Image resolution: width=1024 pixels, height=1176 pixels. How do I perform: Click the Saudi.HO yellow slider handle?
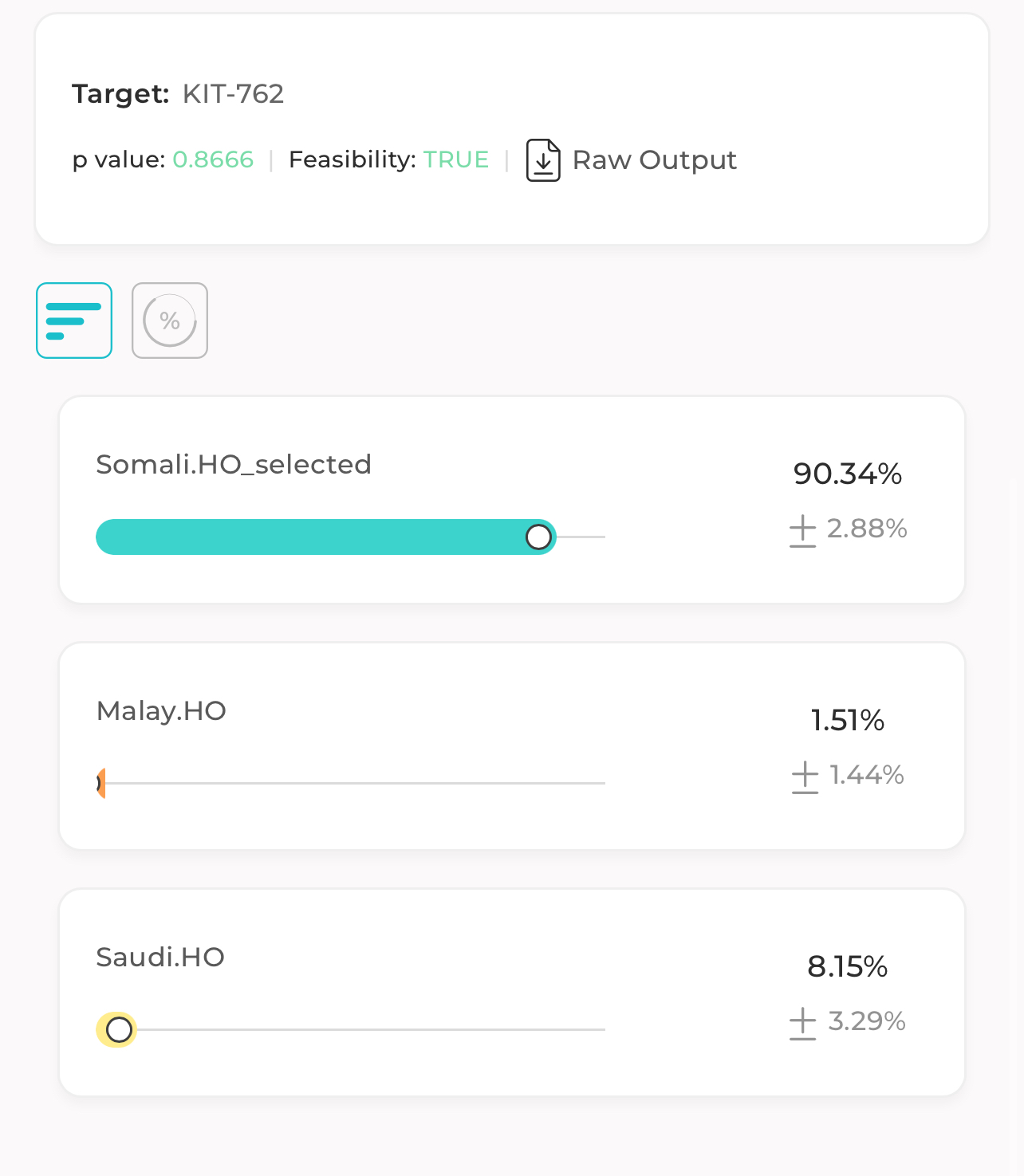pyautogui.click(x=119, y=1029)
